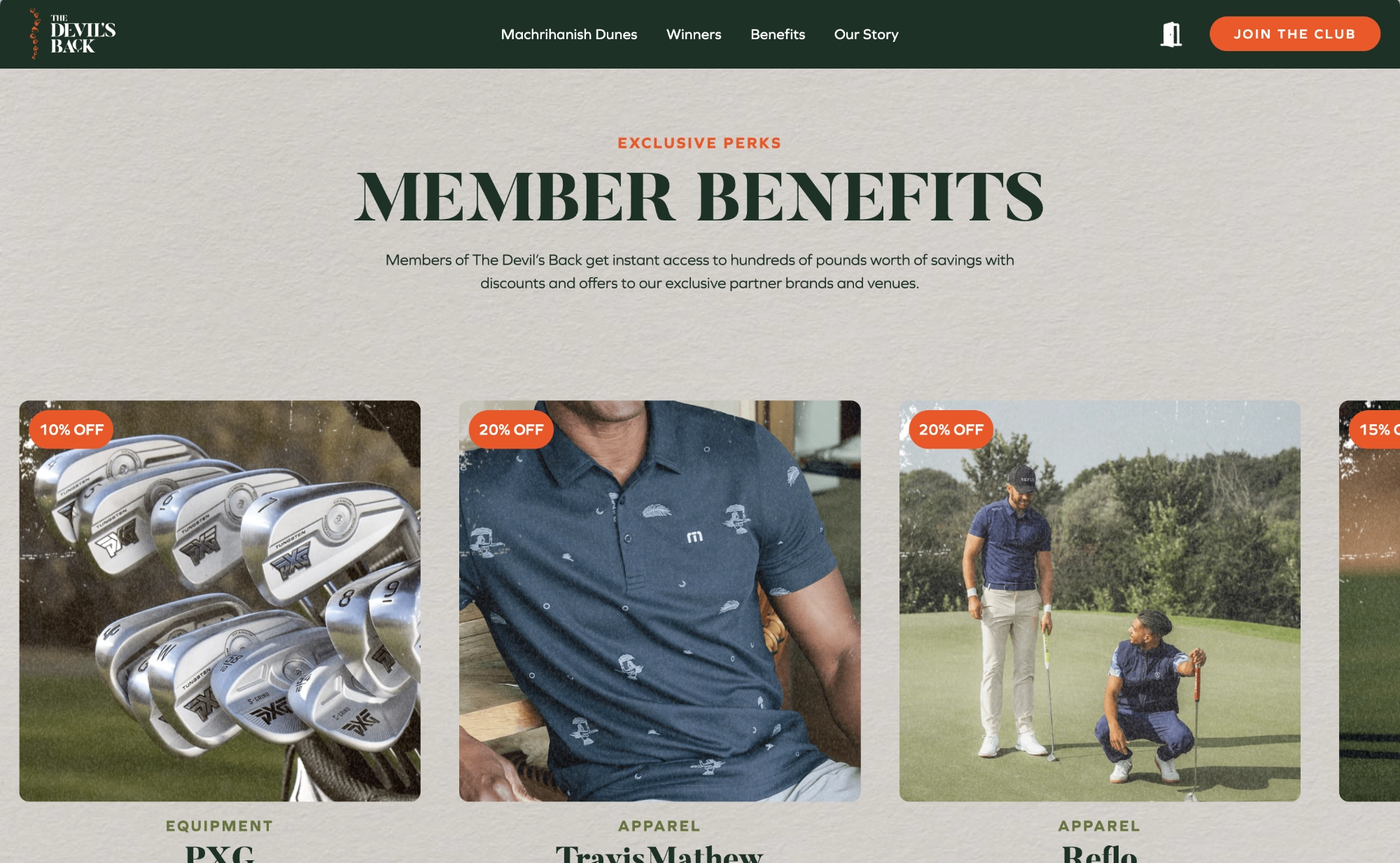The image size is (1400, 863).
Task: Click the TravisMathew brand title
Action: pyautogui.click(x=659, y=854)
